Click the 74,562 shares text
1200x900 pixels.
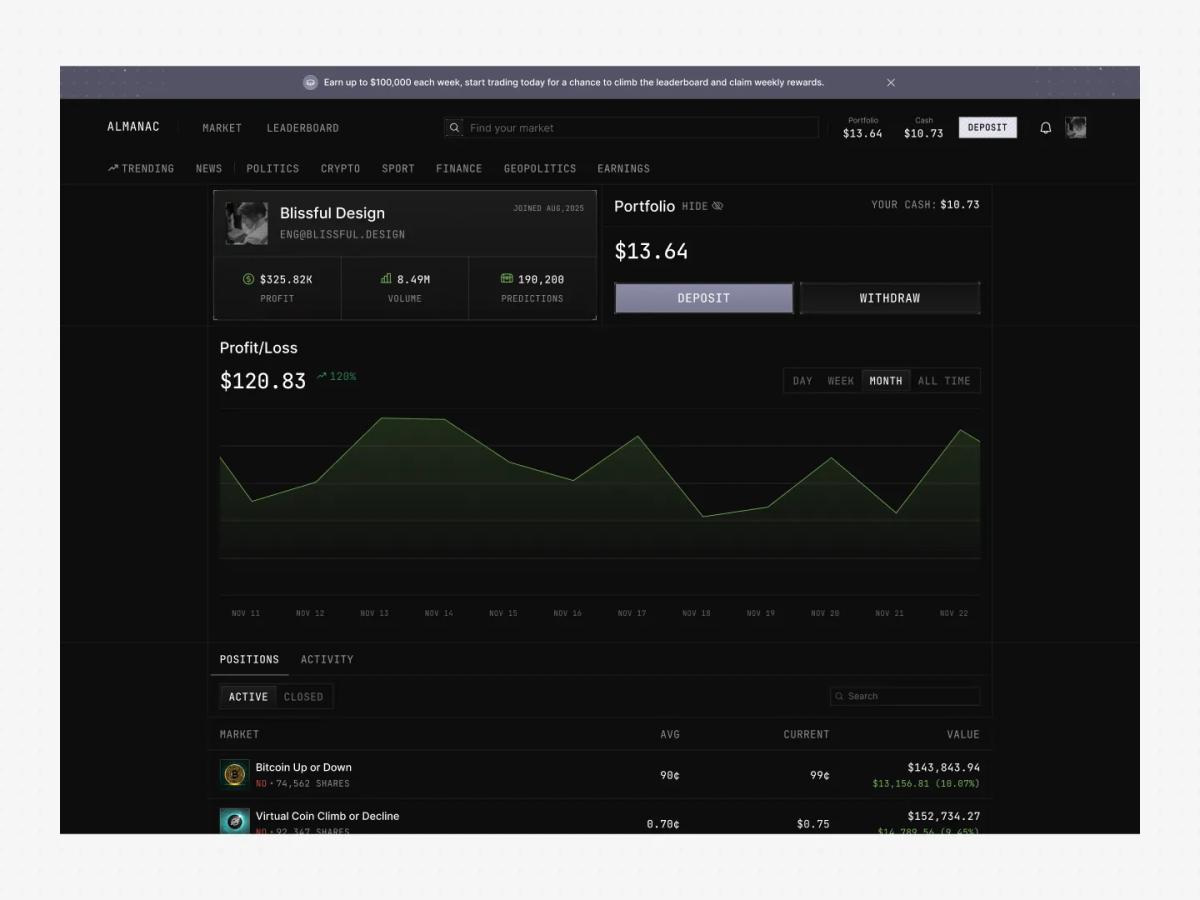point(312,783)
